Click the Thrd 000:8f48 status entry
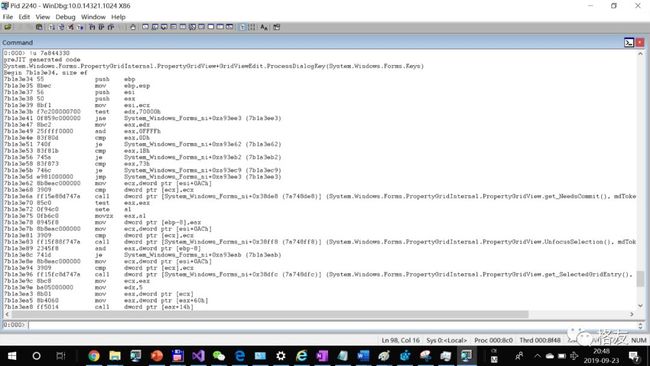This screenshot has width=650, height=366. click(540, 340)
